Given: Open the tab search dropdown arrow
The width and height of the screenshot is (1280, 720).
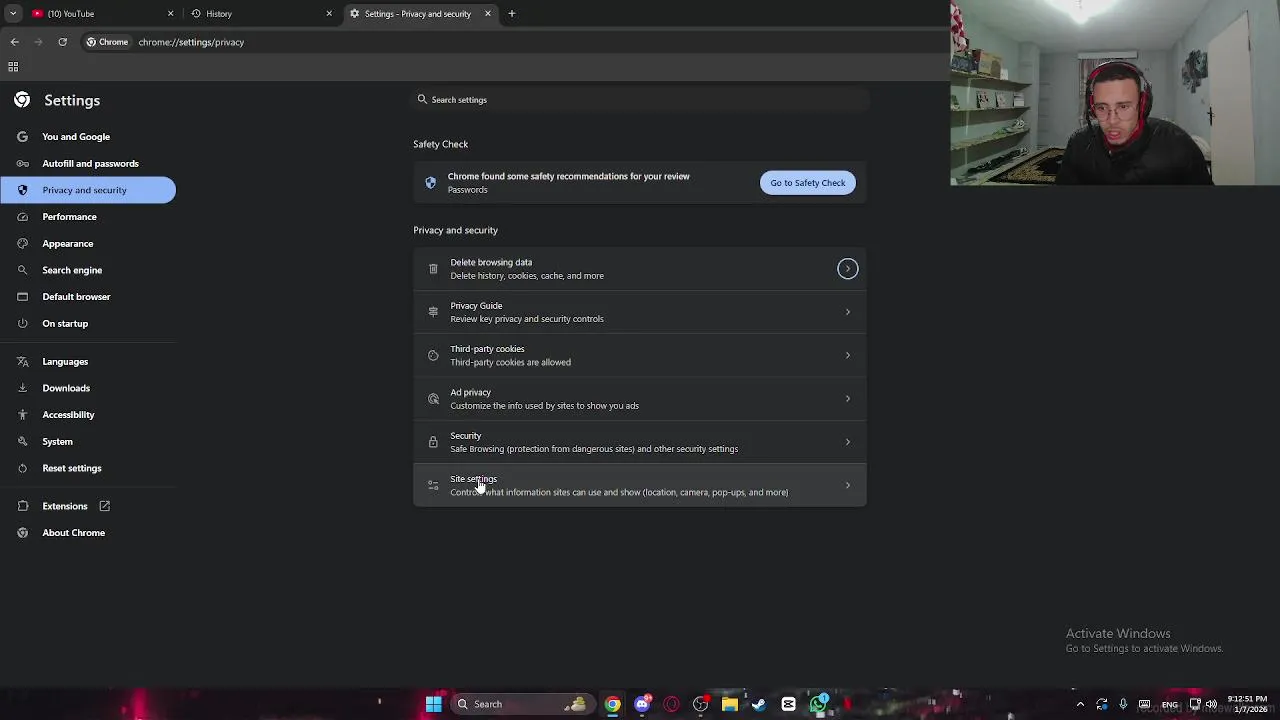Looking at the screenshot, I should [x=13, y=14].
